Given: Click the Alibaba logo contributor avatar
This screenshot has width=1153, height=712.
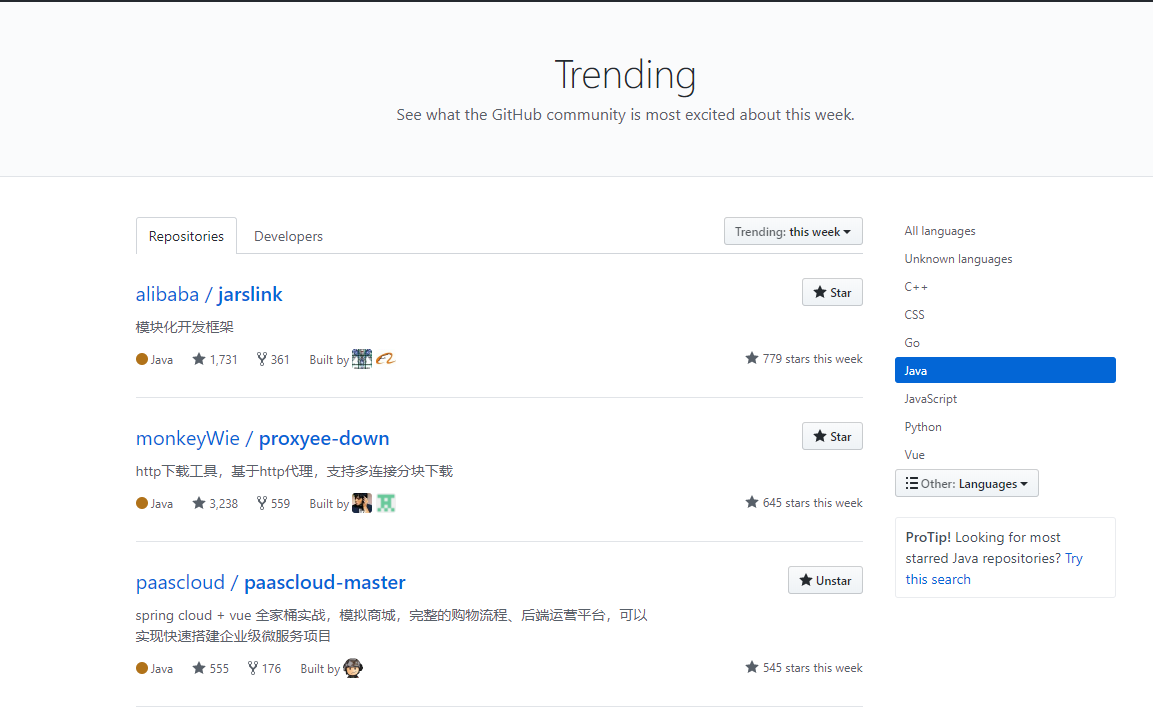Looking at the screenshot, I should [386, 359].
